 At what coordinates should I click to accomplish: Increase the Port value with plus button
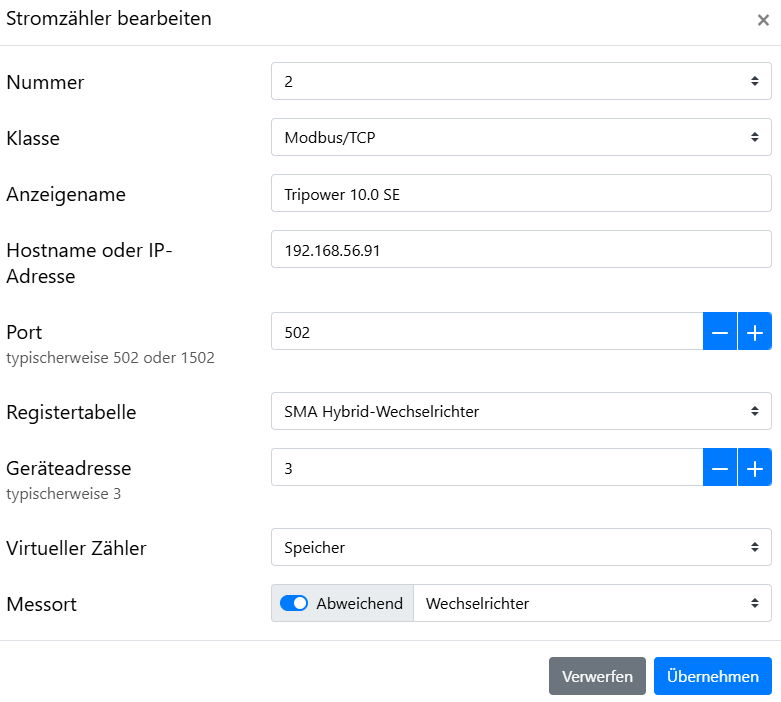coord(755,332)
